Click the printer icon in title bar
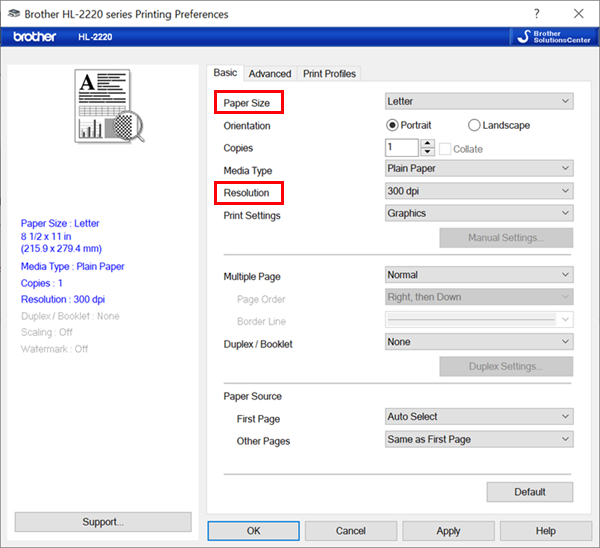 [14, 14]
